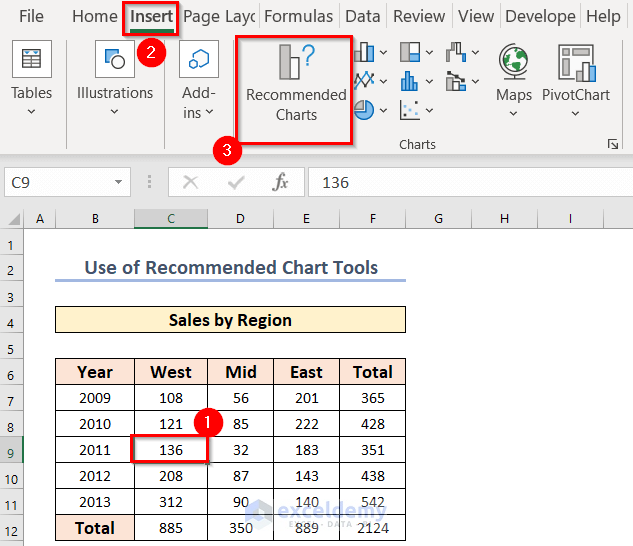Select the Total value 428
633x546 pixels.
point(373,424)
